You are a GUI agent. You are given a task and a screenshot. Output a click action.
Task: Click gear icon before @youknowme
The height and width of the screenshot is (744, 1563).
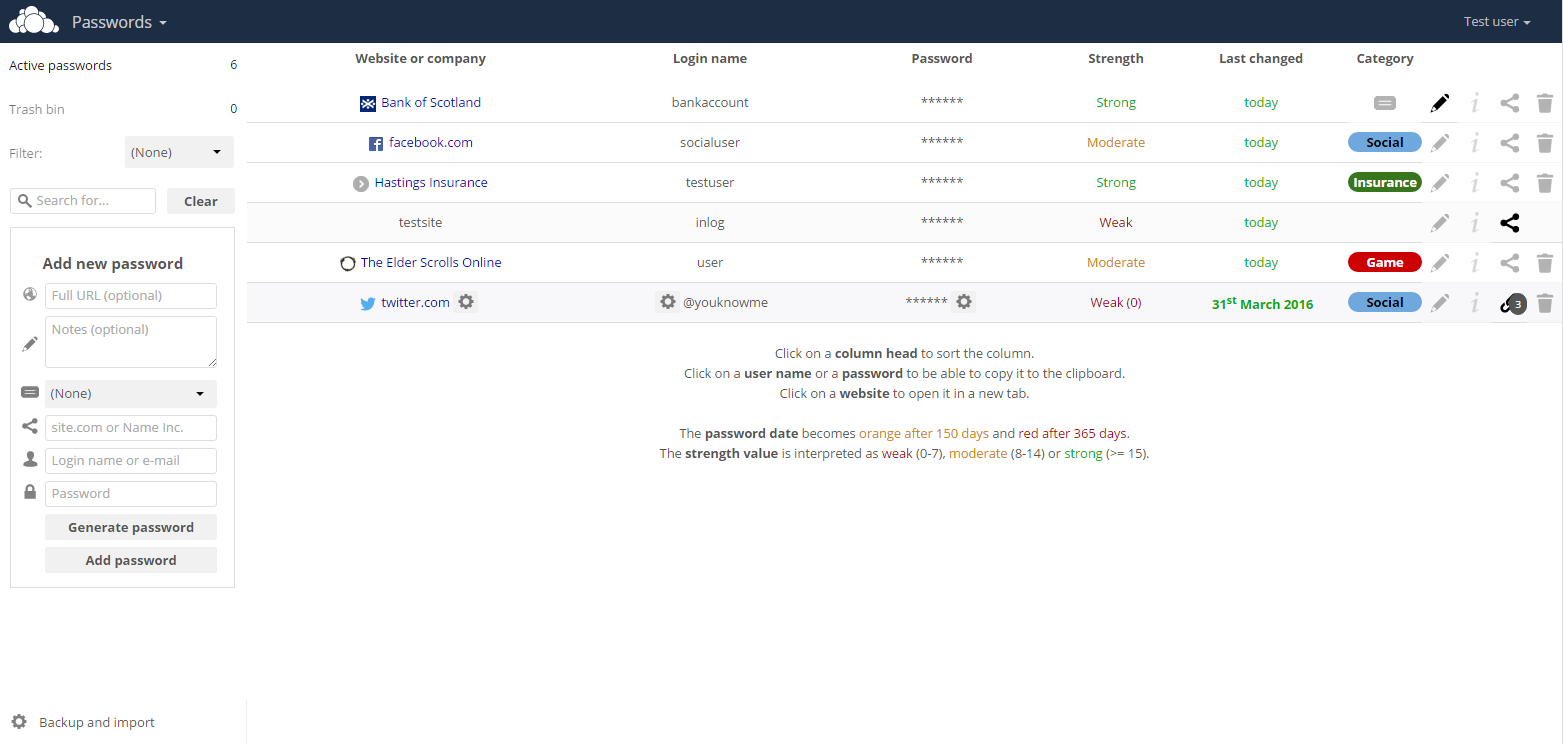tap(668, 302)
